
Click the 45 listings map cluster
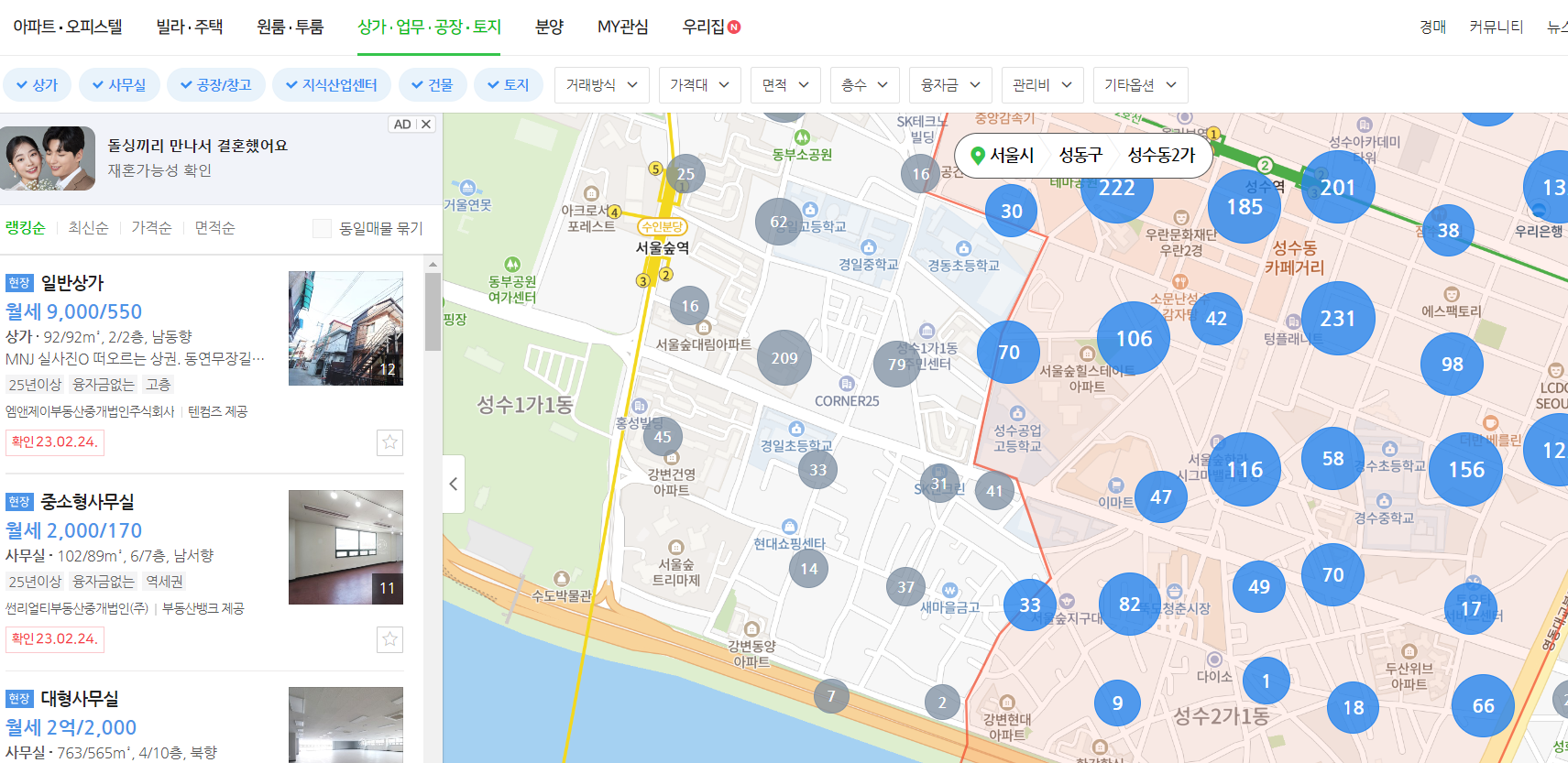[663, 437]
